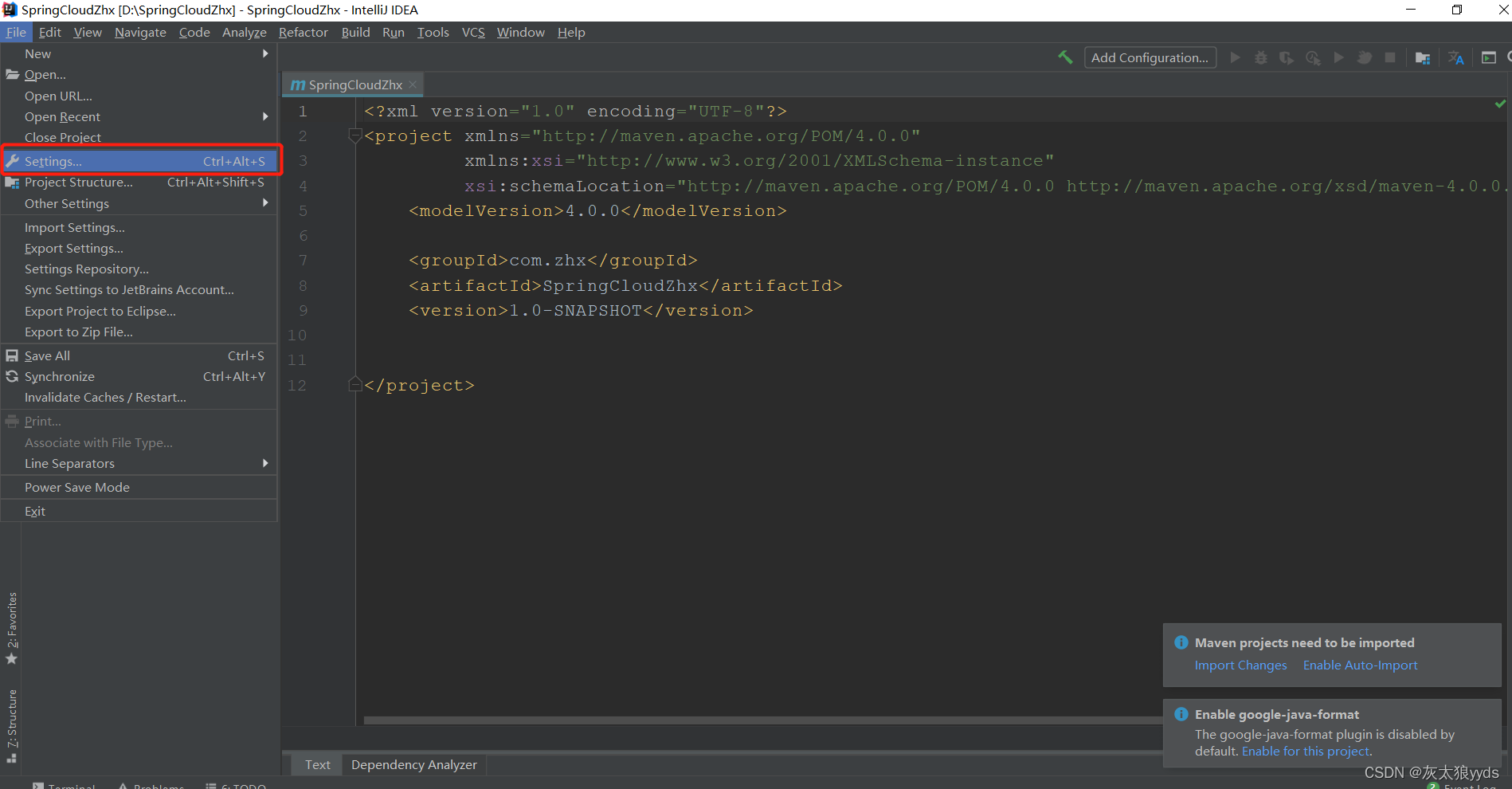The width and height of the screenshot is (1512, 789).
Task: Expand the Open Recent submenu
Action: click(x=139, y=116)
